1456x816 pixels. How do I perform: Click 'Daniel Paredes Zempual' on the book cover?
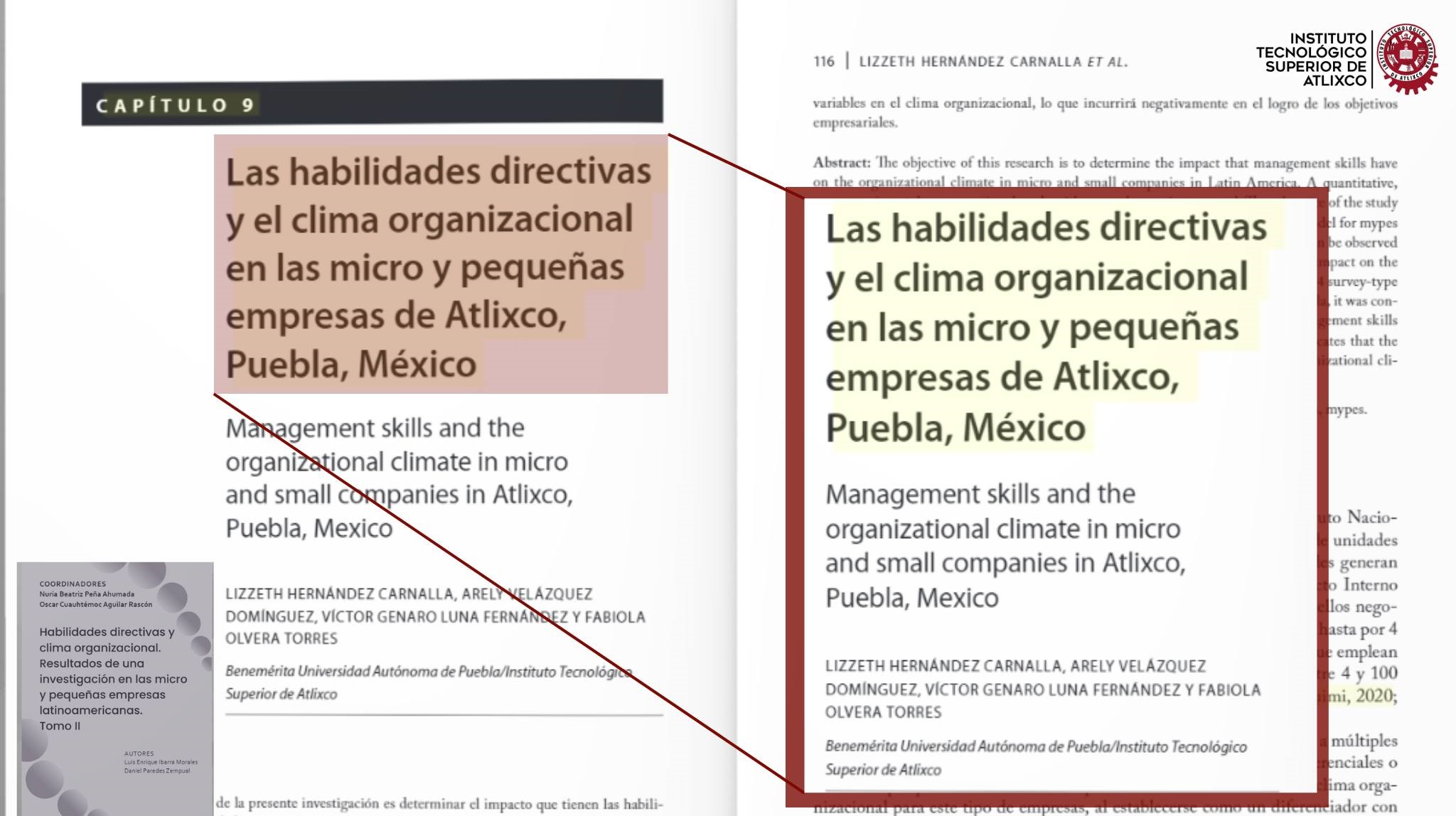157,771
